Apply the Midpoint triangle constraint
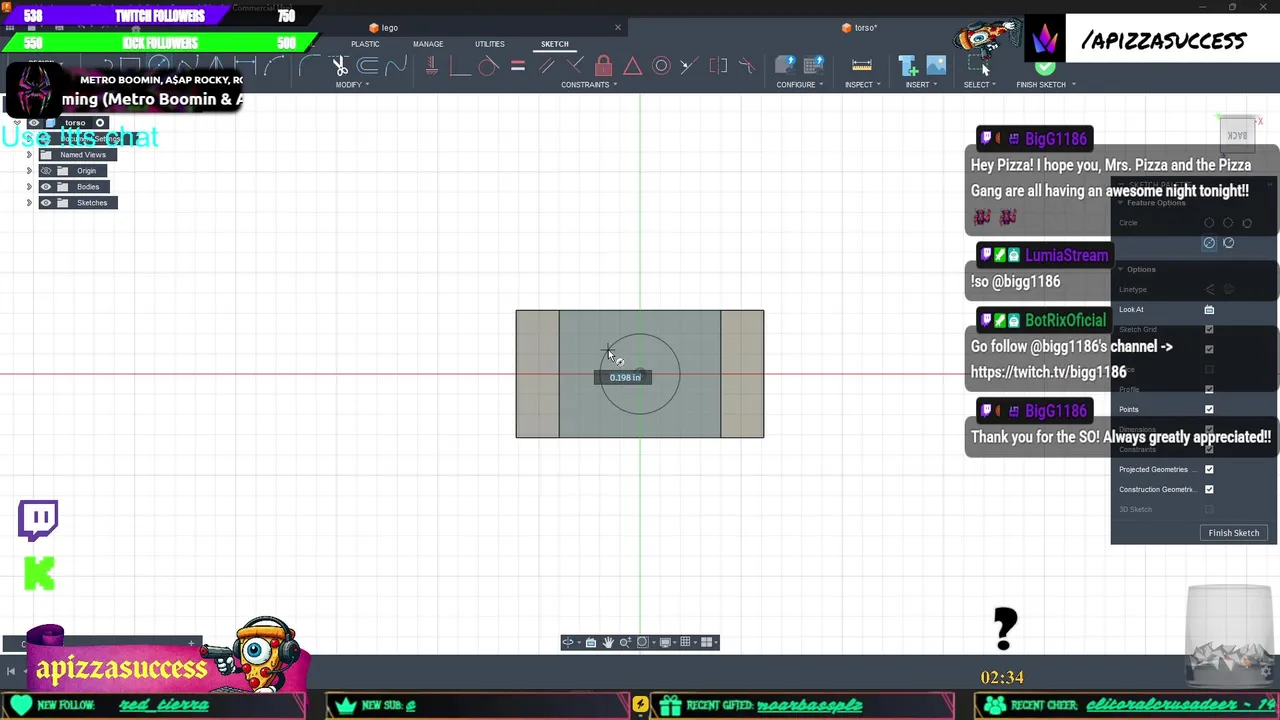 tap(632, 66)
